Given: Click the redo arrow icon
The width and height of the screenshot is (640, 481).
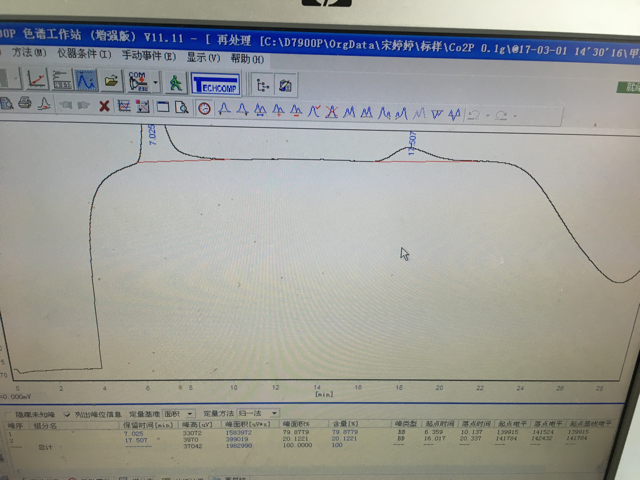Looking at the screenshot, I should tap(502, 116).
